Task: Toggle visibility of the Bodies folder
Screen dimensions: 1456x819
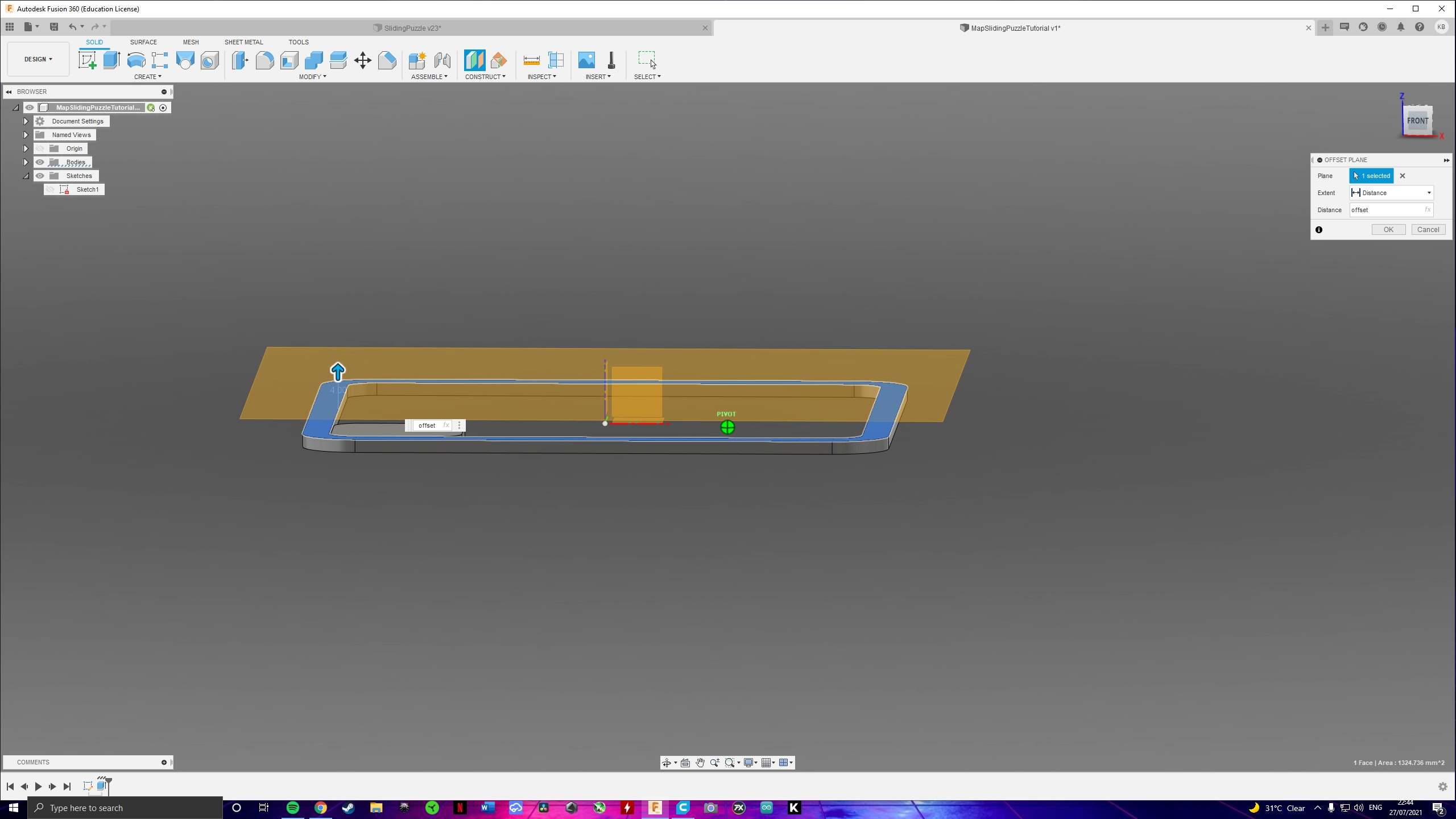Action: coord(40,162)
